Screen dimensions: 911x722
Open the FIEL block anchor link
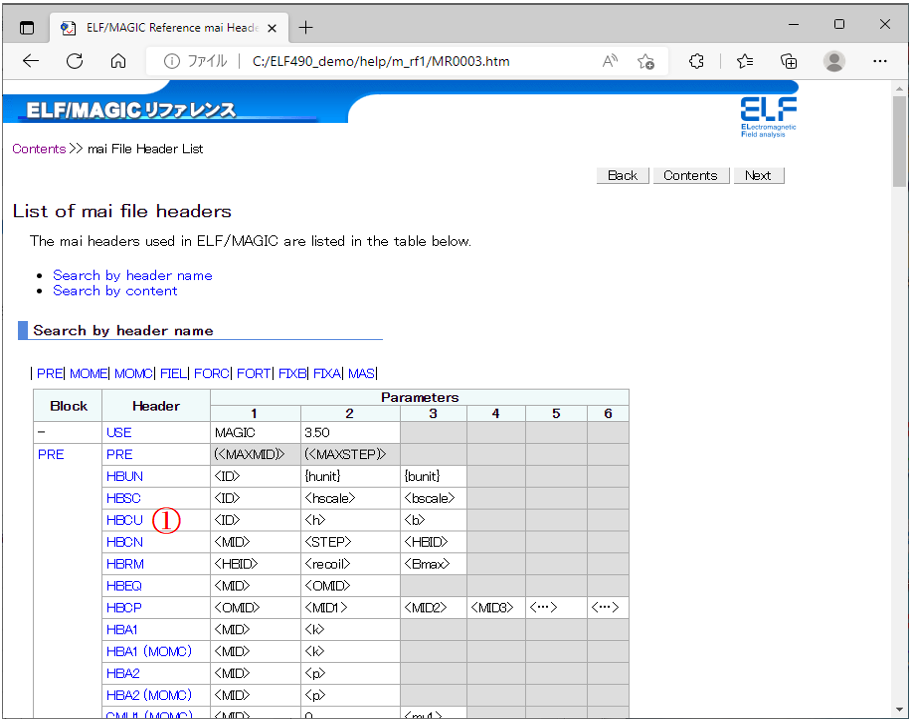pyautogui.click(x=174, y=373)
